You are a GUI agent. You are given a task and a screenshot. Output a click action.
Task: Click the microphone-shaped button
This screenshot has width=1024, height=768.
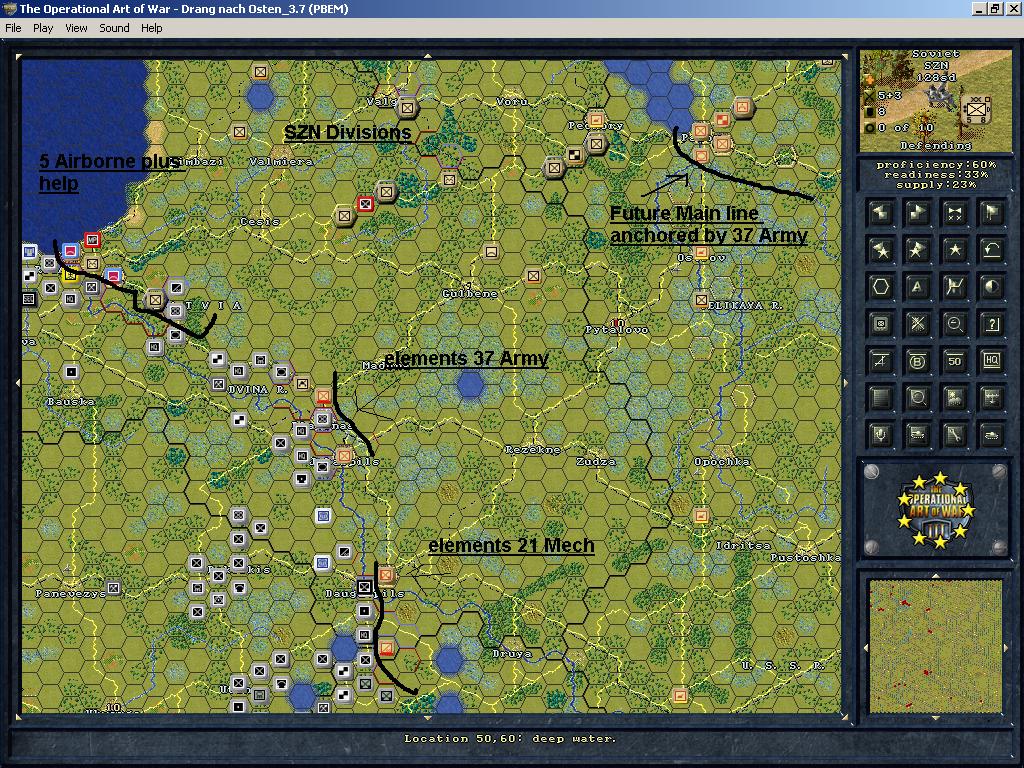(881, 435)
